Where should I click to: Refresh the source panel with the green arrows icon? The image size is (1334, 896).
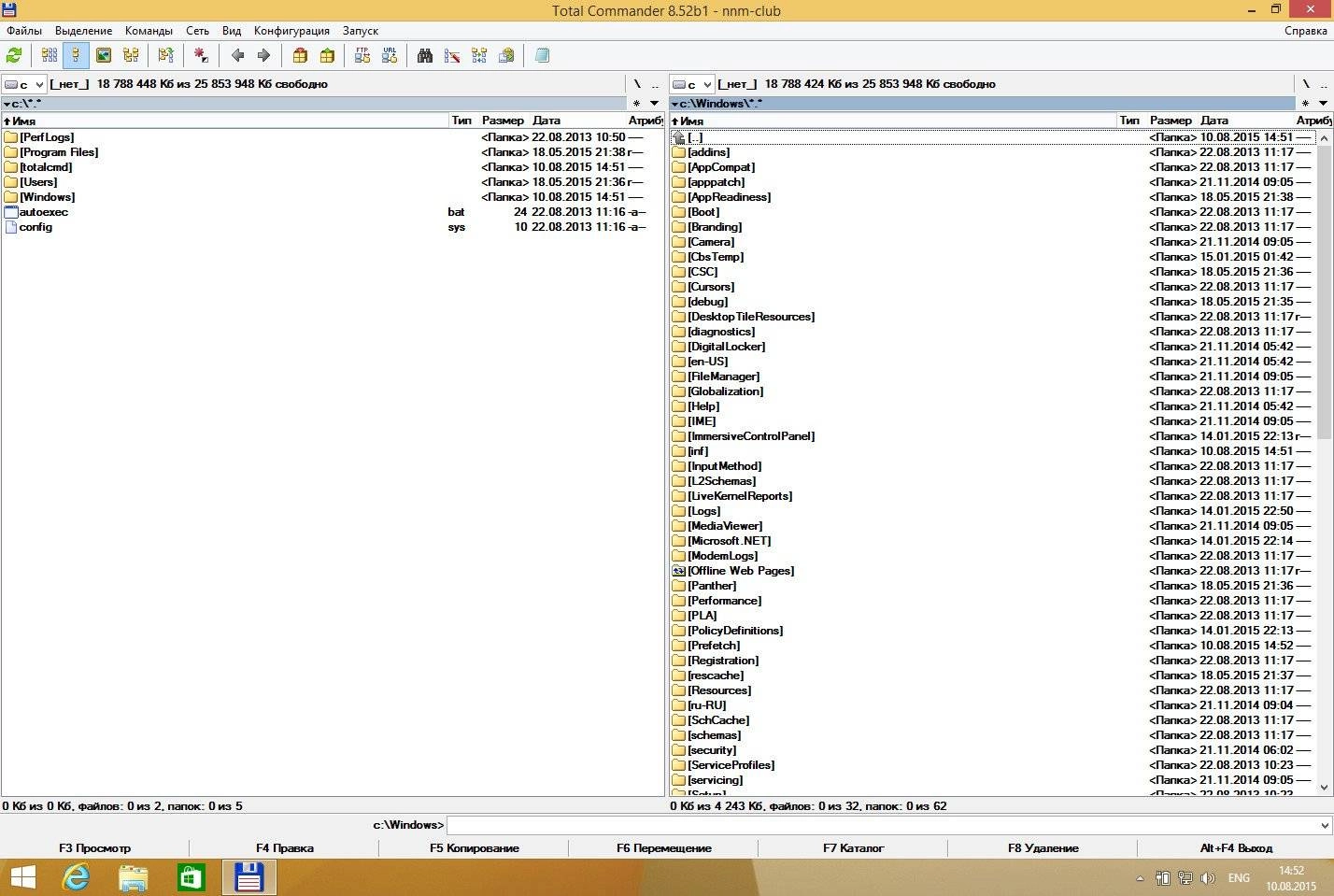(14, 55)
